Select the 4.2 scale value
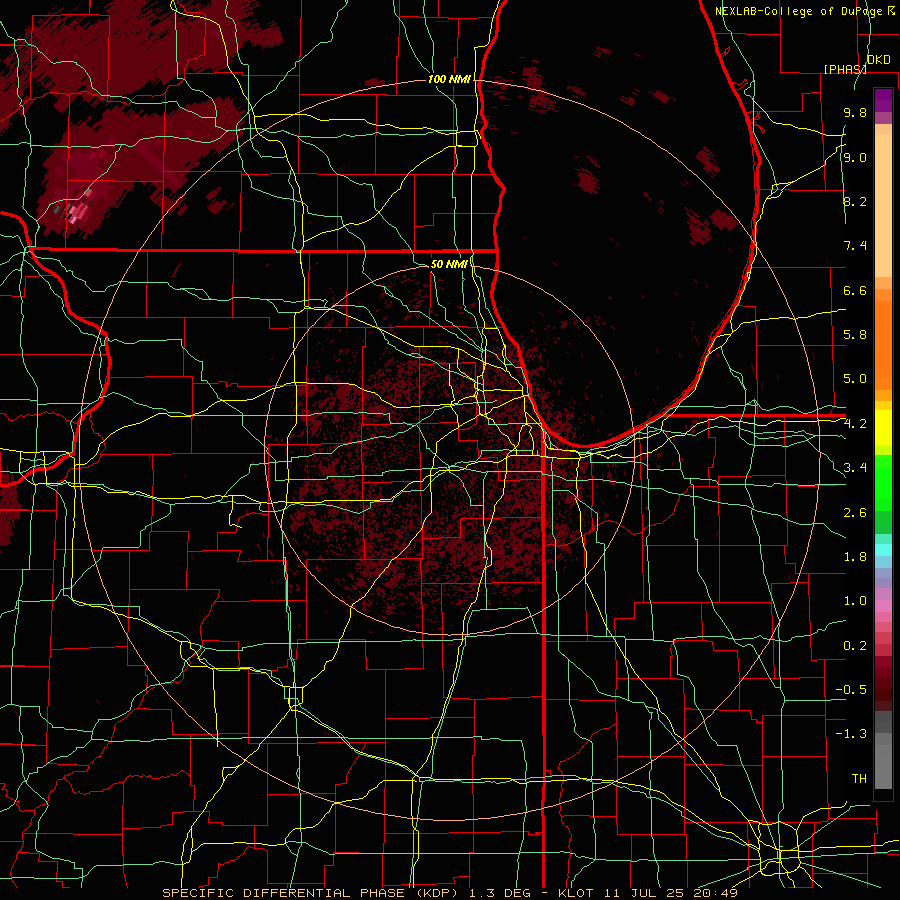 (855, 424)
